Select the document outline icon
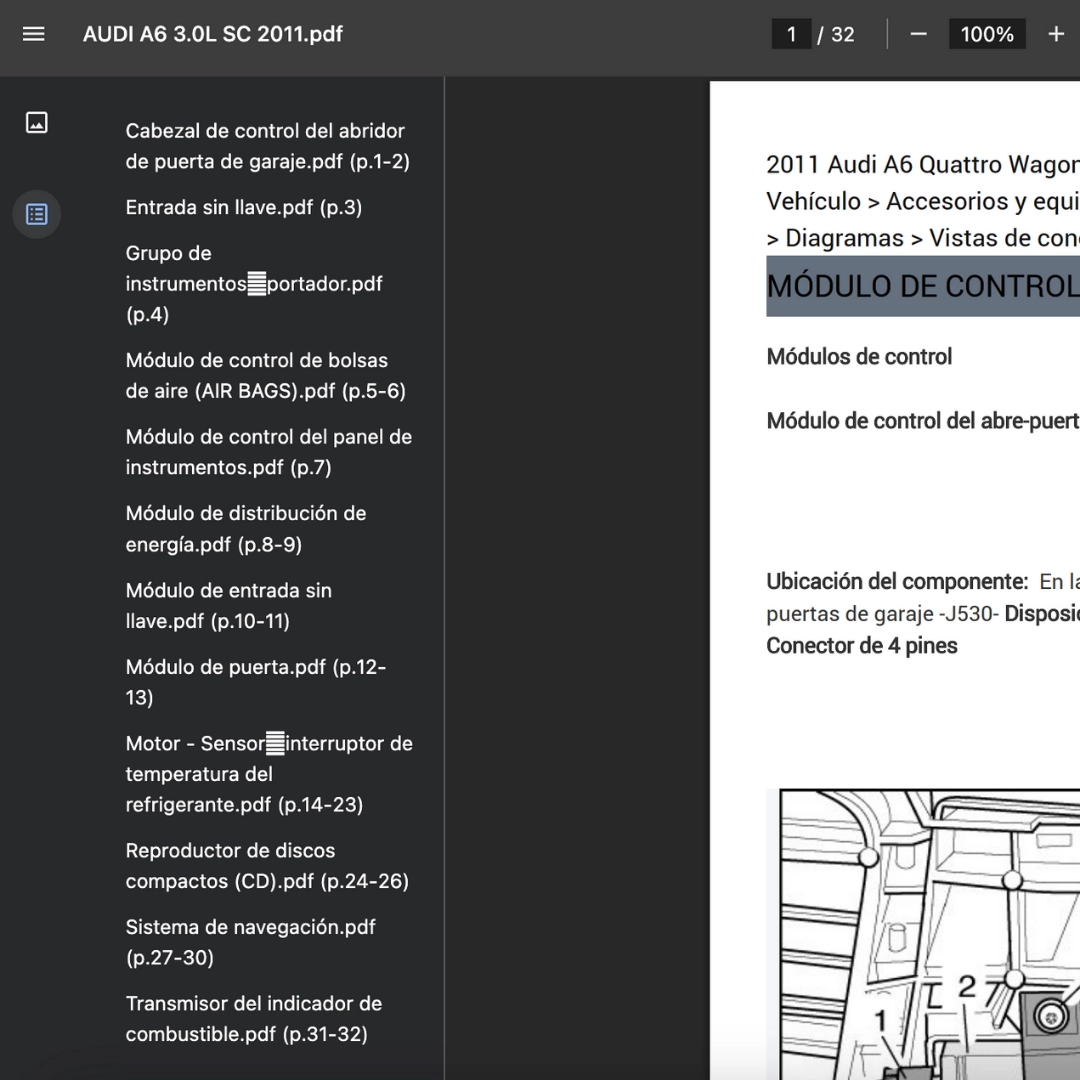This screenshot has height=1080, width=1080. pos(37,214)
